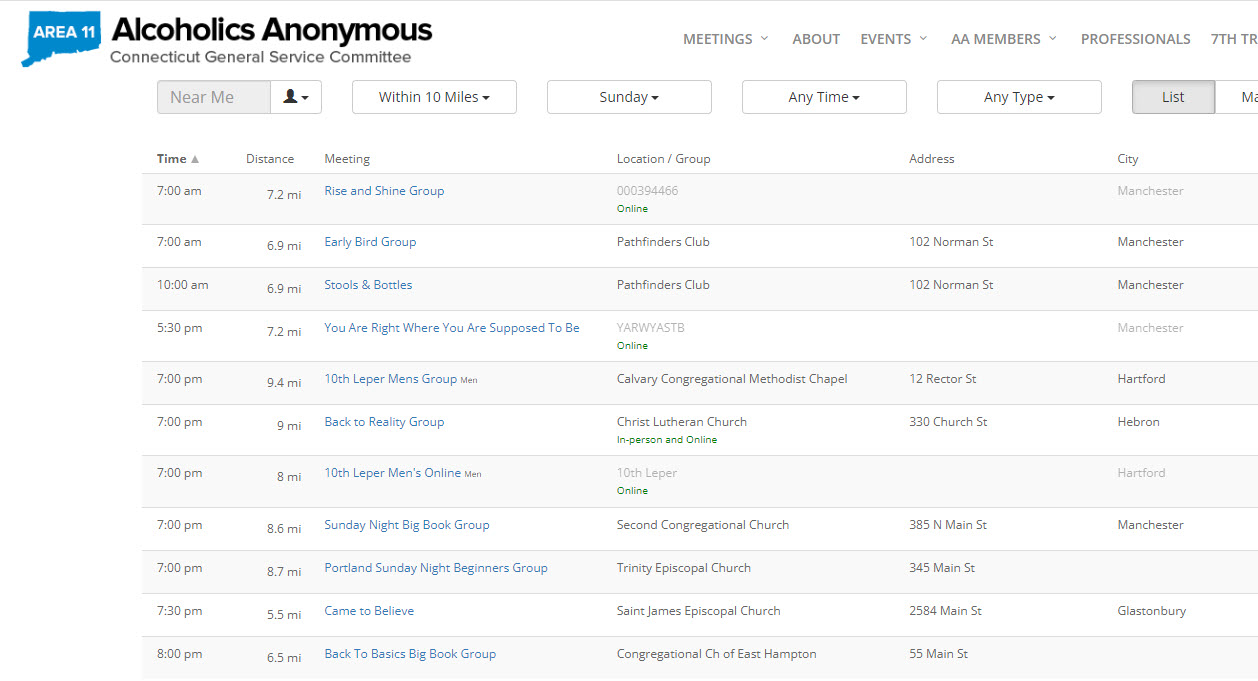The height and width of the screenshot is (681, 1258).
Task: Click the Near Me search field
Action: pyautogui.click(x=214, y=97)
